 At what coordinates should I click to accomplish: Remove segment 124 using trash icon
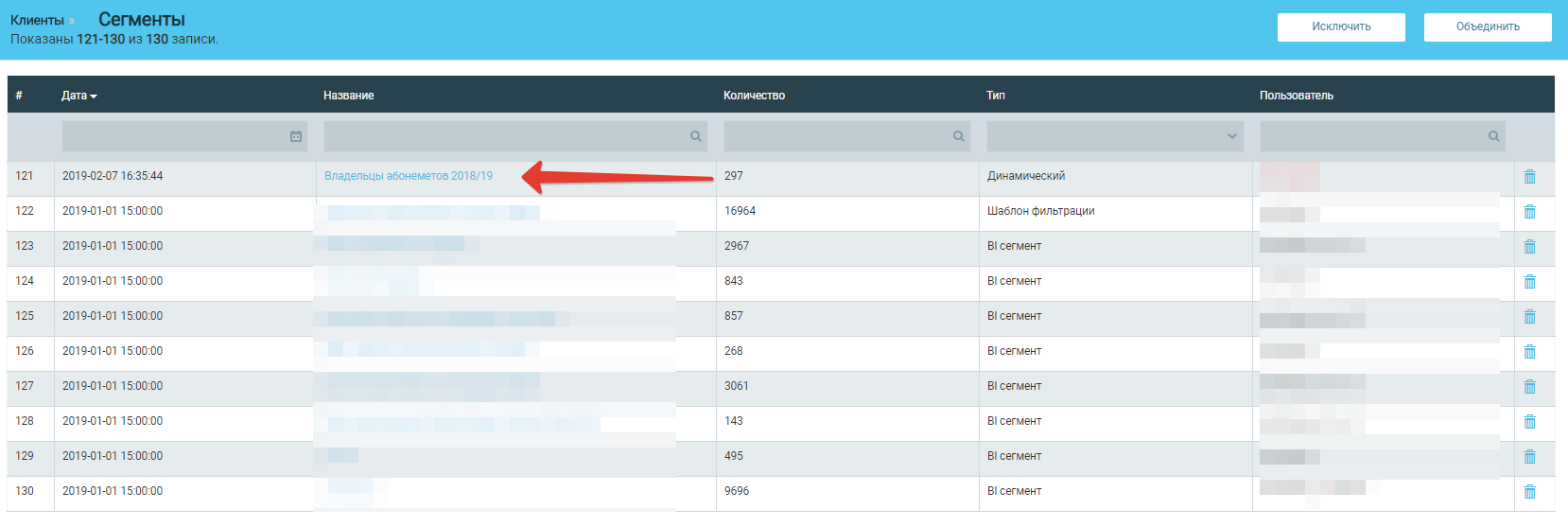coord(1529,282)
